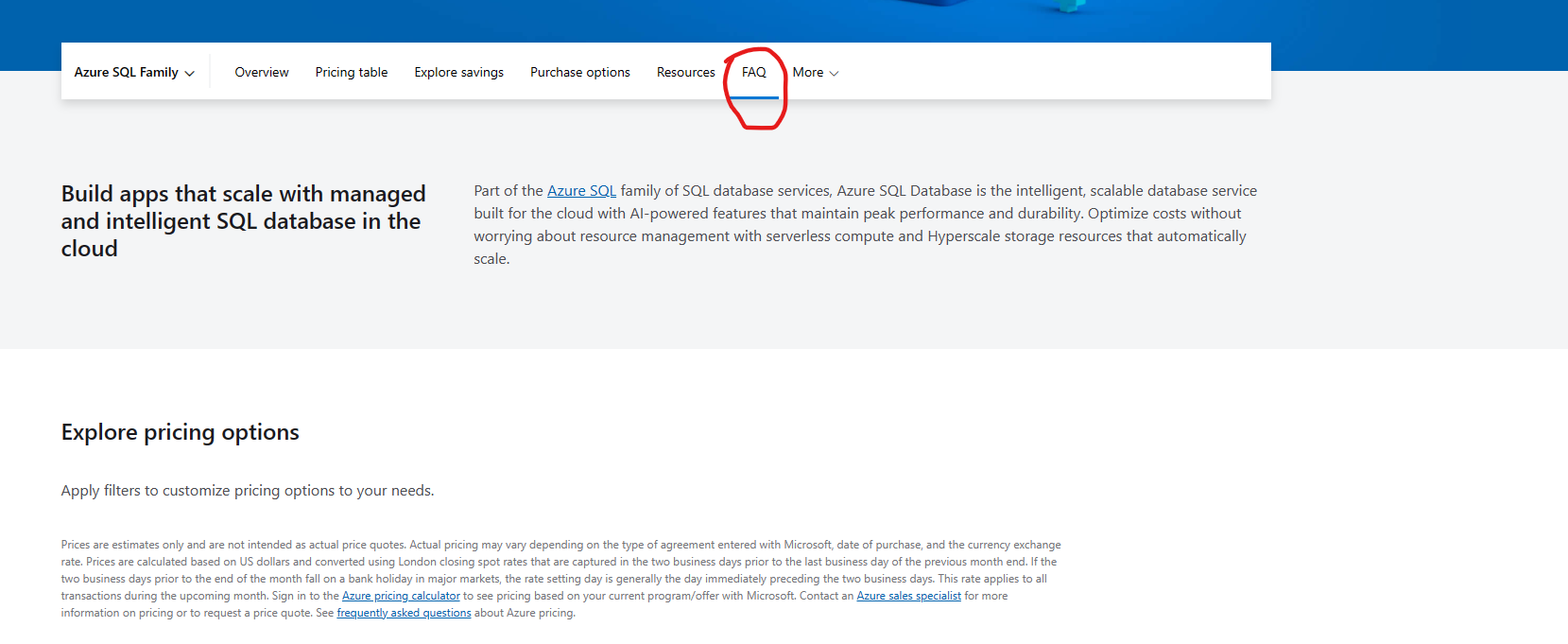Open the FAQ tab
1568x644 pixels.
click(x=754, y=72)
